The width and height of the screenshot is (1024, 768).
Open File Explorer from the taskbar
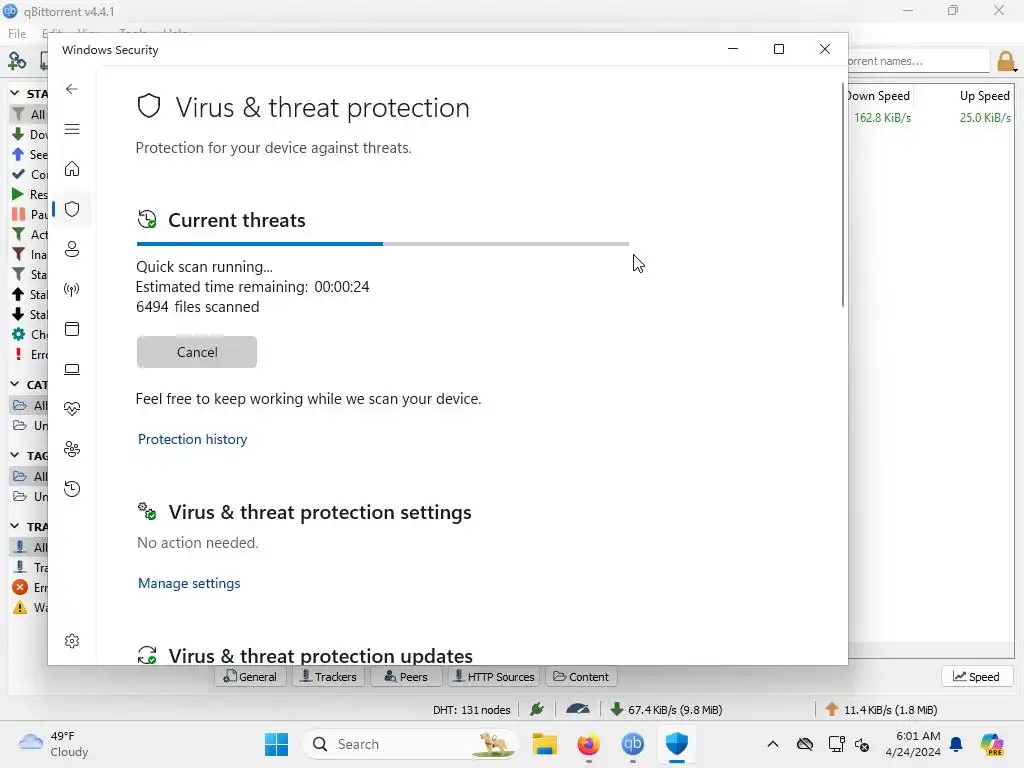click(x=545, y=744)
